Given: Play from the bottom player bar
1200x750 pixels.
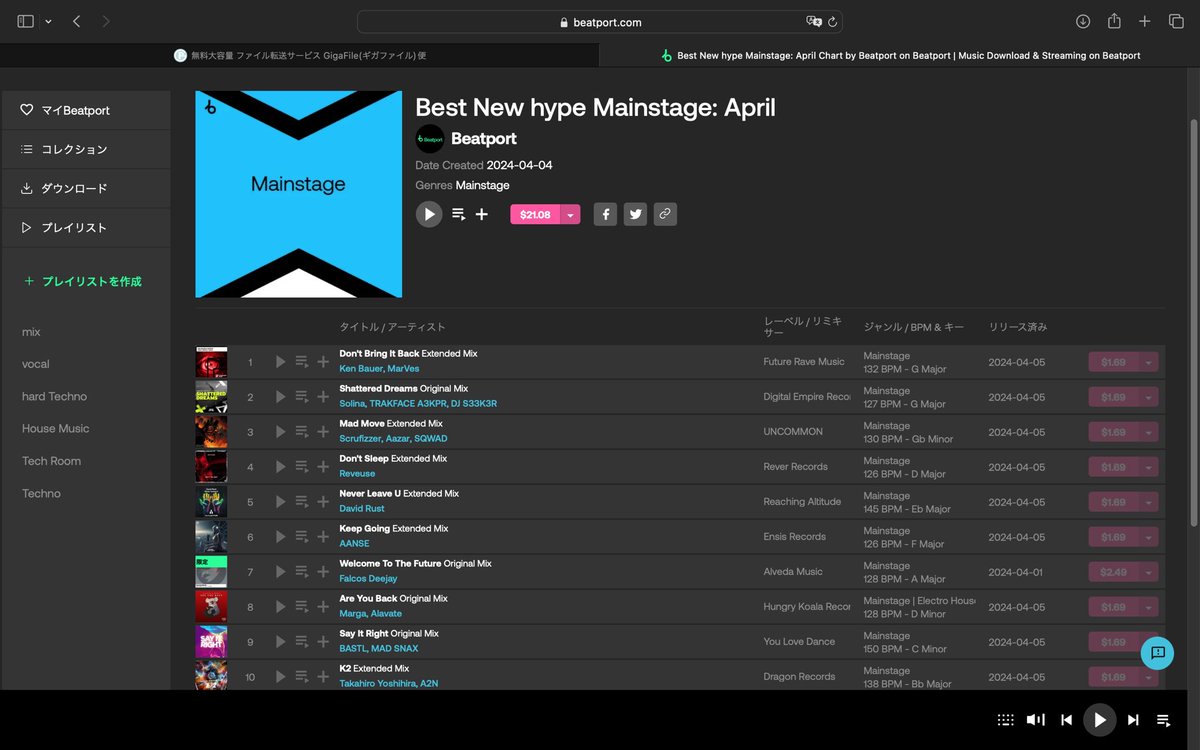Looking at the screenshot, I should (x=1099, y=720).
